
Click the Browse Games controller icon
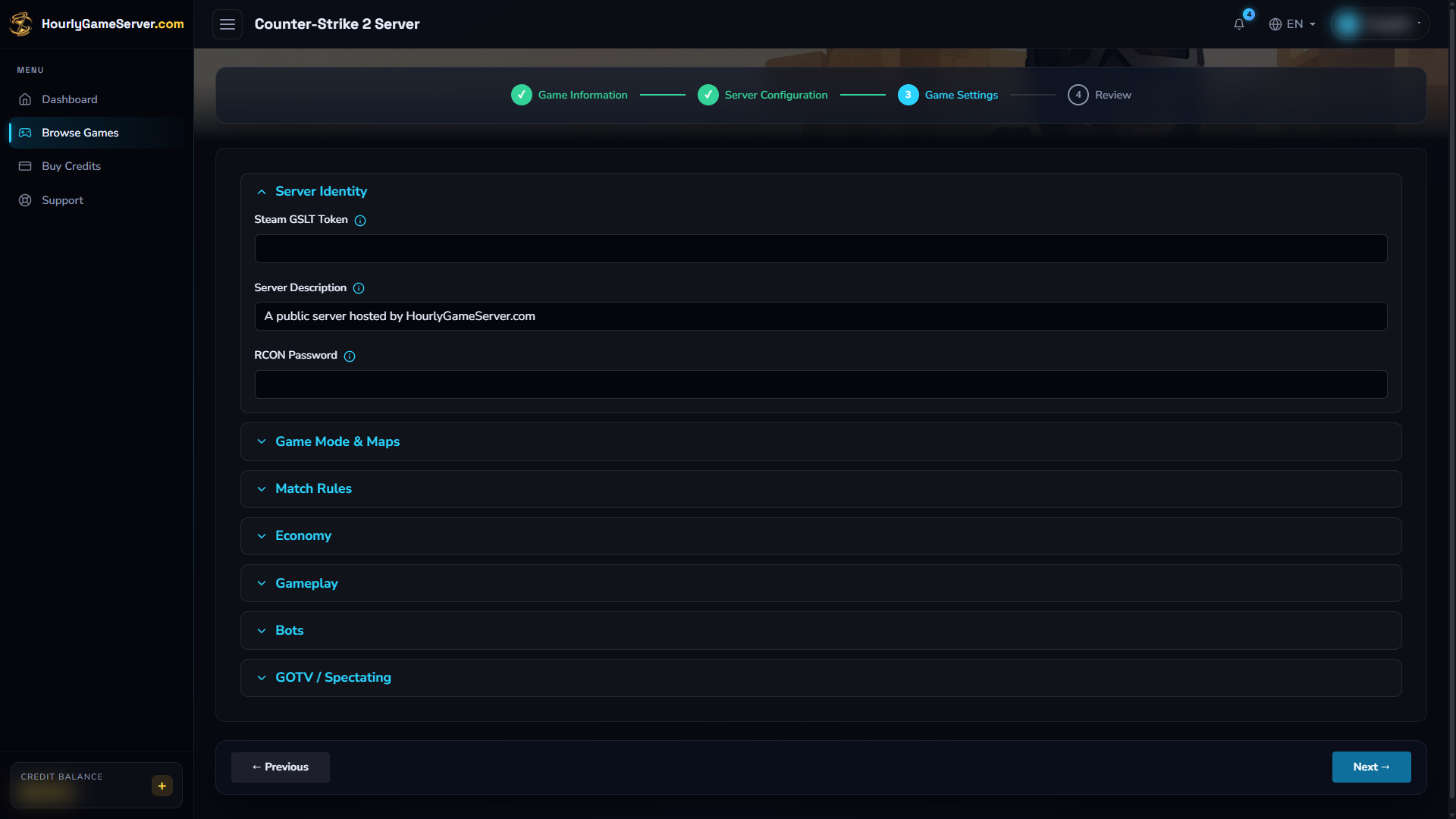[x=25, y=133]
